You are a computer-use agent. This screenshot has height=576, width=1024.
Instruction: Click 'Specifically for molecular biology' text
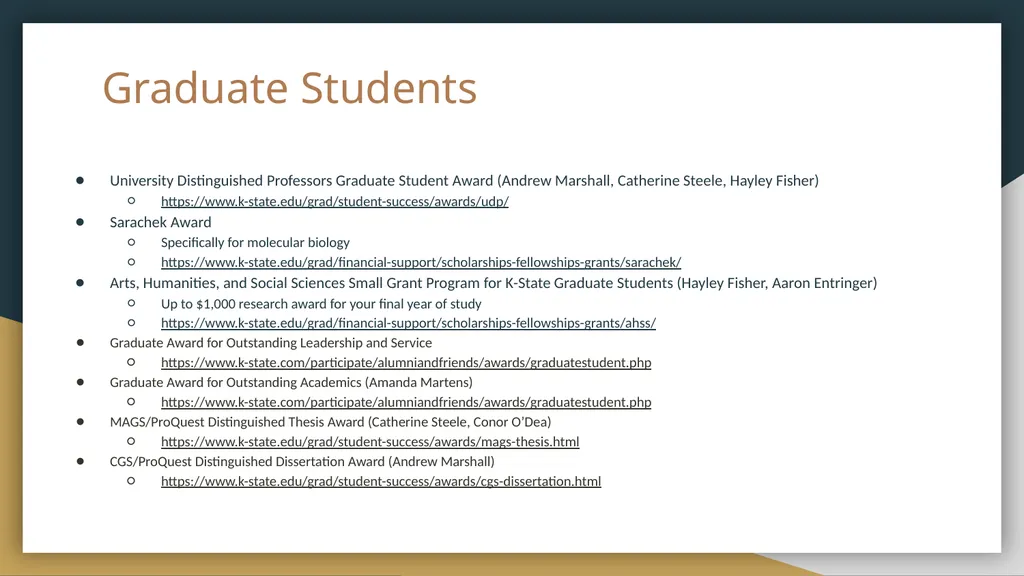pyautogui.click(x=255, y=242)
